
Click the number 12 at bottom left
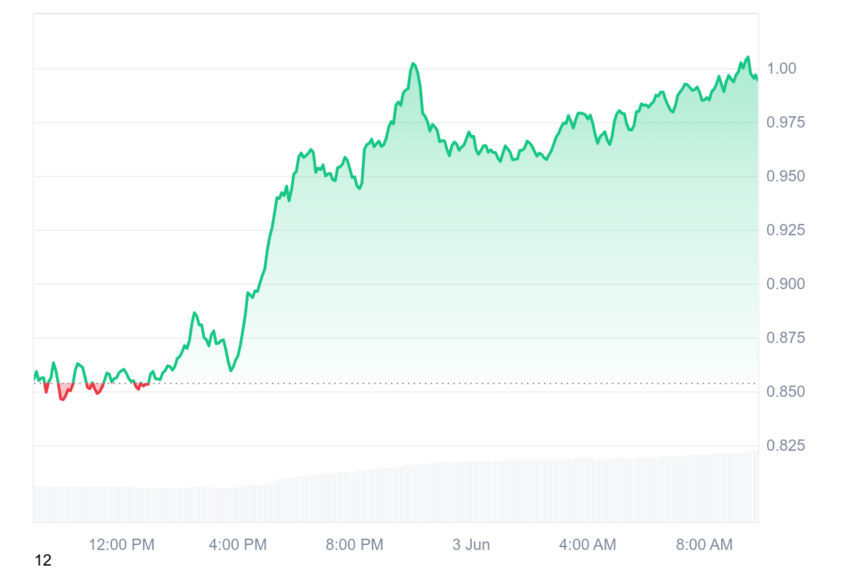(x=43, y=560)
